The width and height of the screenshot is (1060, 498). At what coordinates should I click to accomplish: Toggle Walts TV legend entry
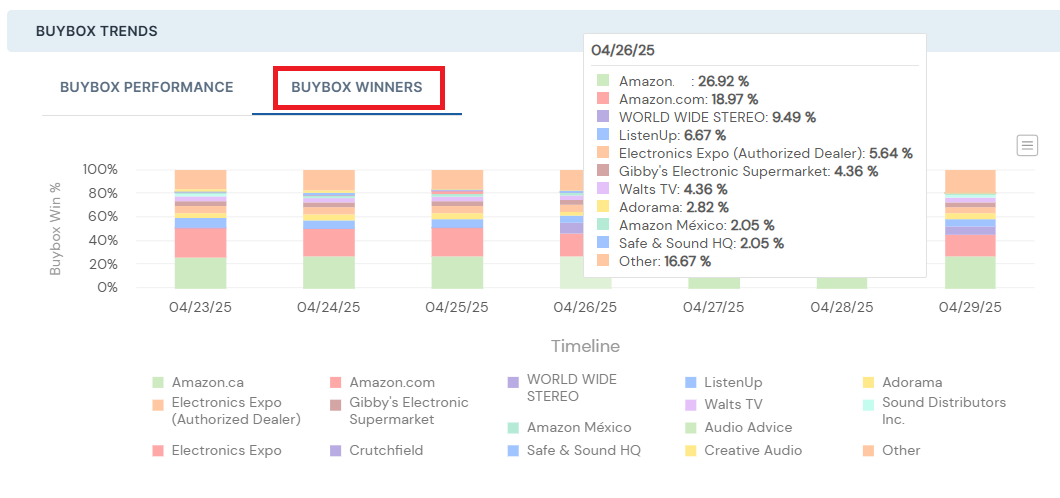click(x=724, y=405)
